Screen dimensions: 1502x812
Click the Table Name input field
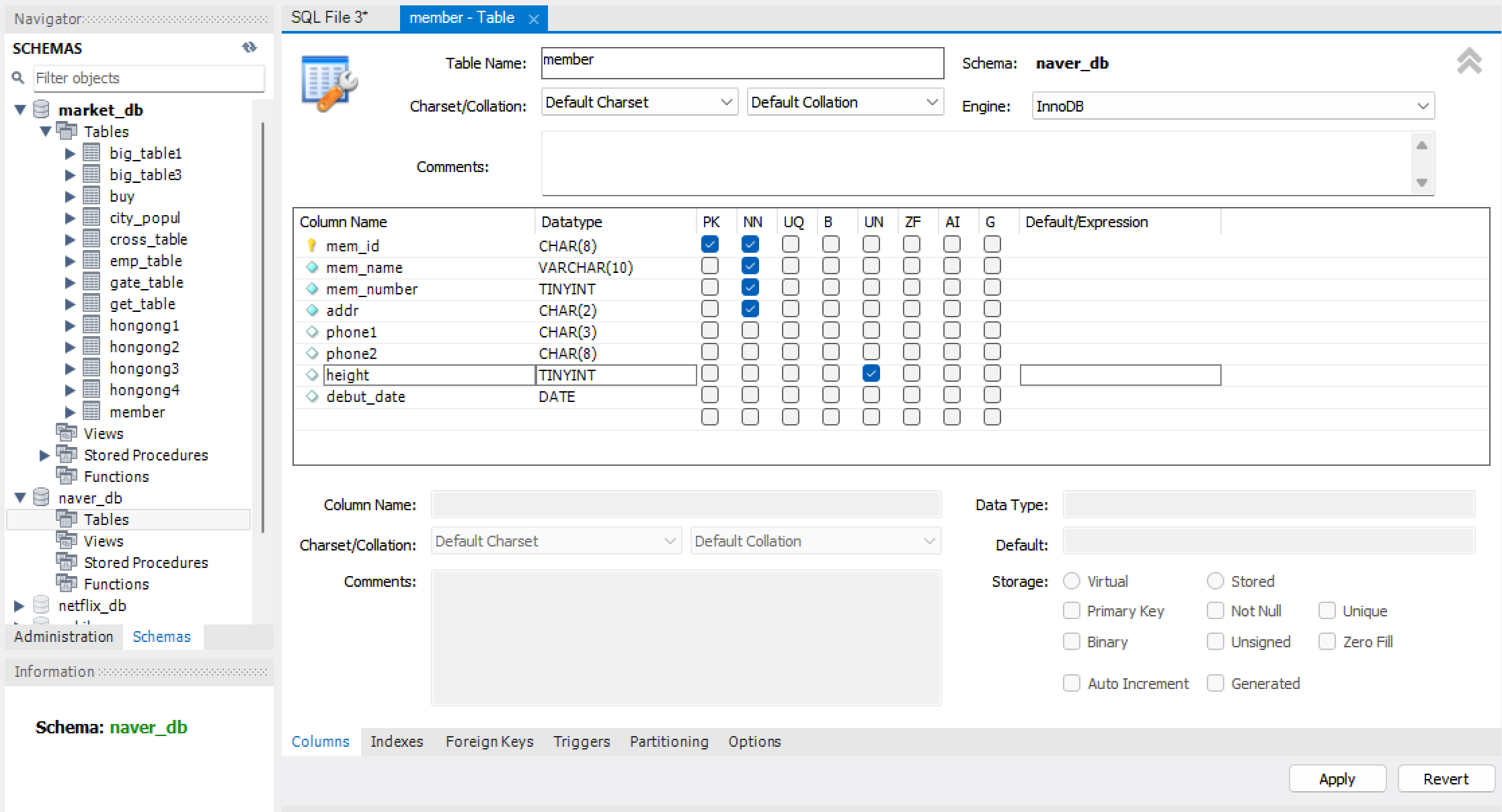coord(742,63)
